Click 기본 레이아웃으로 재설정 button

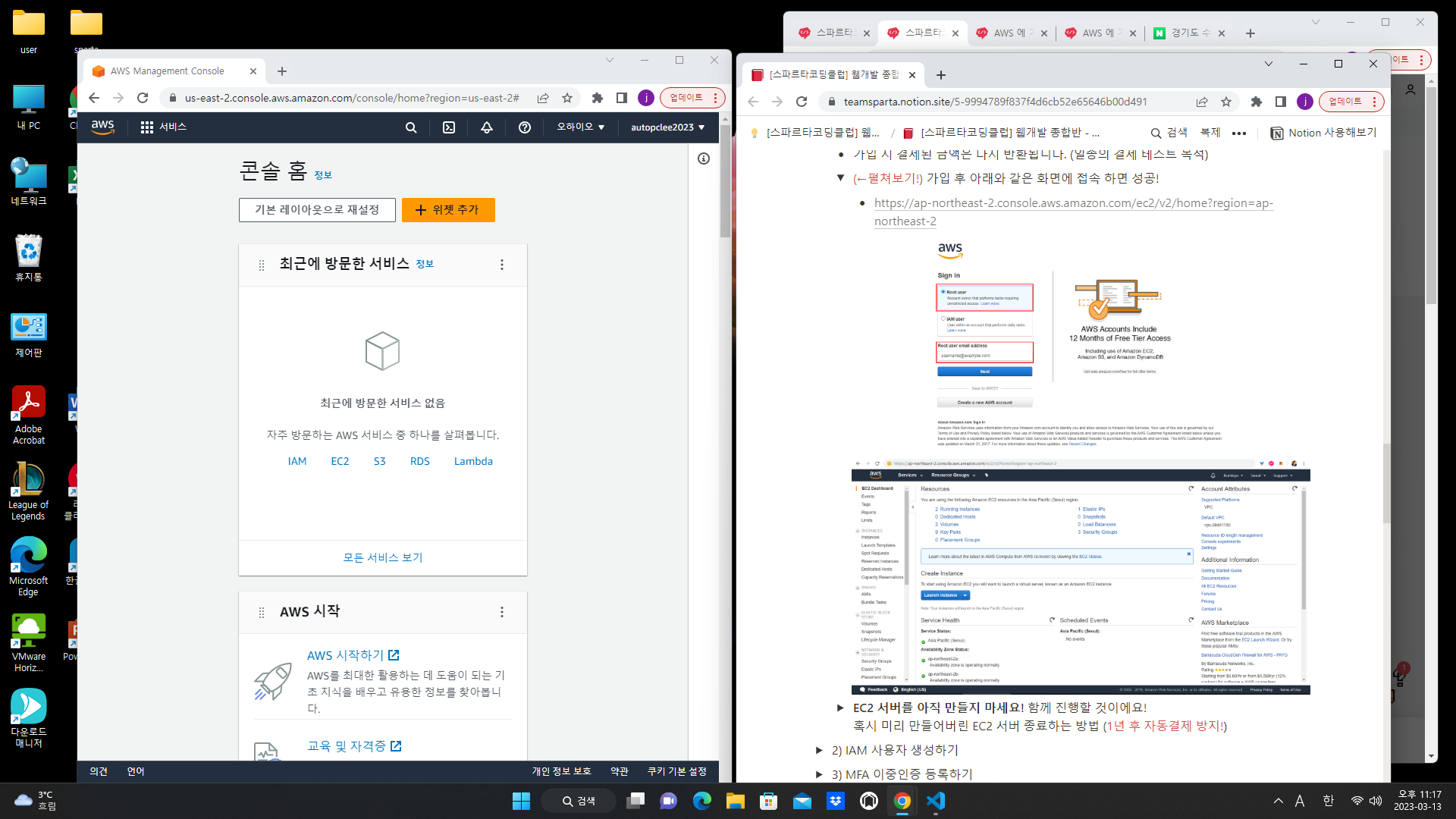click(317, 210)
